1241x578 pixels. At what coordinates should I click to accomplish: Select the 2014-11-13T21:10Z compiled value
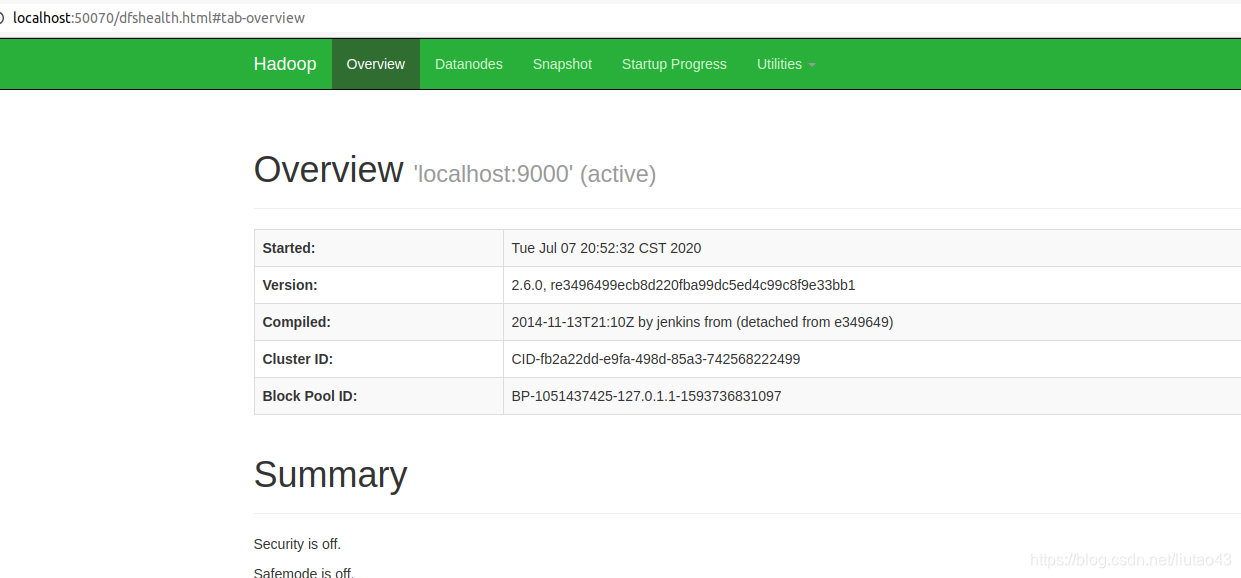coord(702,322)
